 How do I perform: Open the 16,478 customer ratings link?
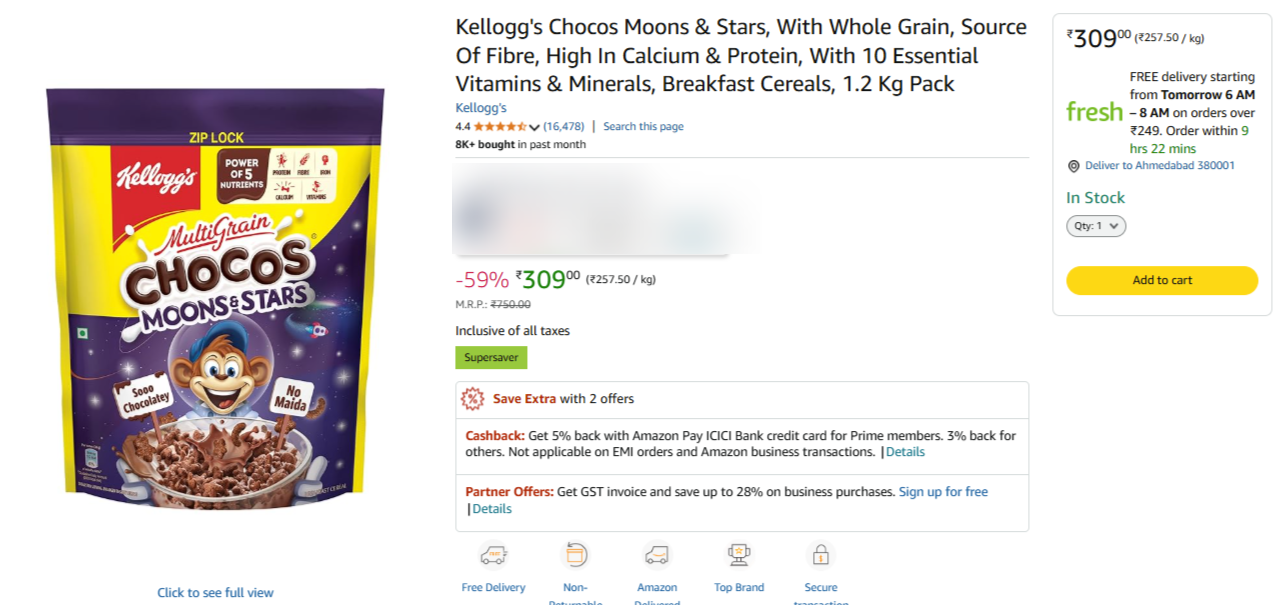tap(564, 126)
